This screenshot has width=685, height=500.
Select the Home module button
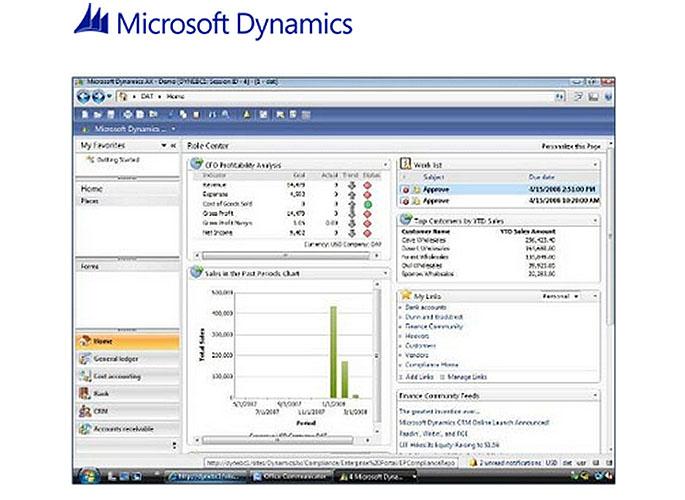tap(128, 341)
